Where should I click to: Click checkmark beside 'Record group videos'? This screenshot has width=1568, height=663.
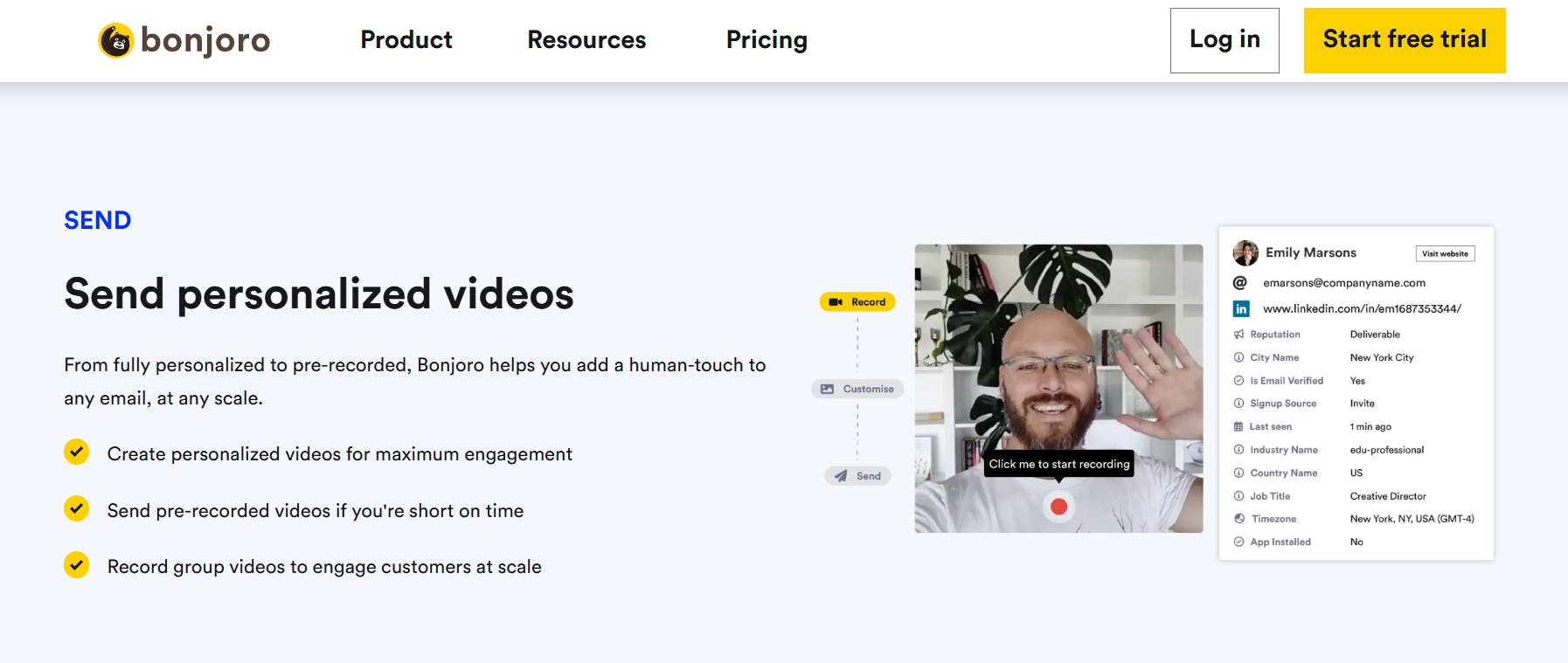point(77,565)
